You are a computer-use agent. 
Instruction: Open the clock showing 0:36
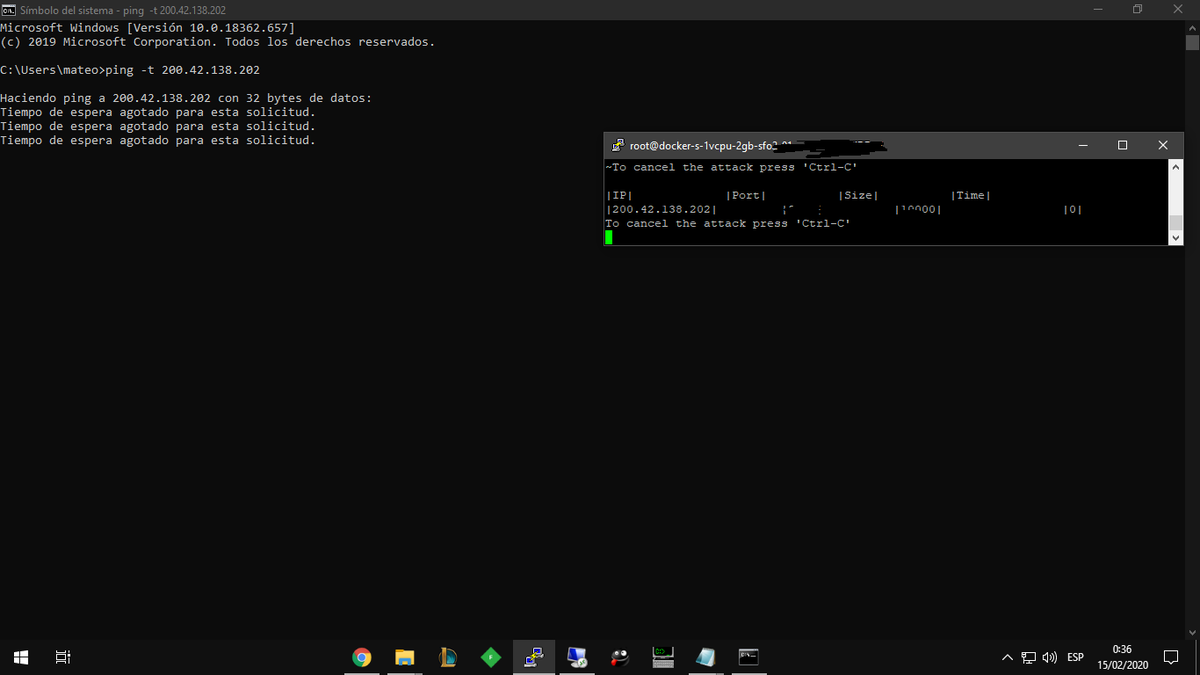click(1122, 657)
